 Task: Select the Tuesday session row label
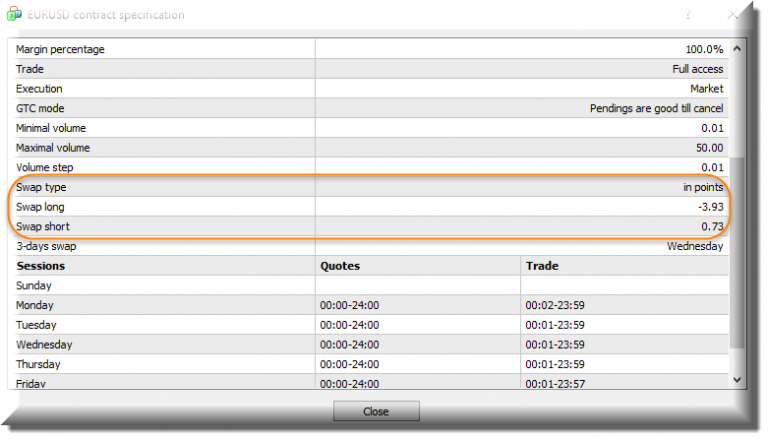[x=36, y=325]
